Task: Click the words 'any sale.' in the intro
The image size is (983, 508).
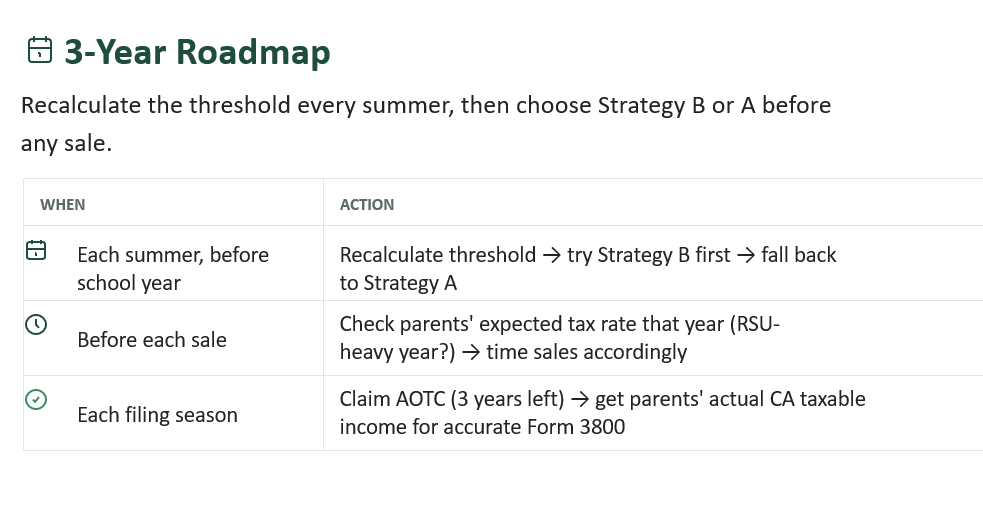Action: pyautogui.click(x=66, y=144)
